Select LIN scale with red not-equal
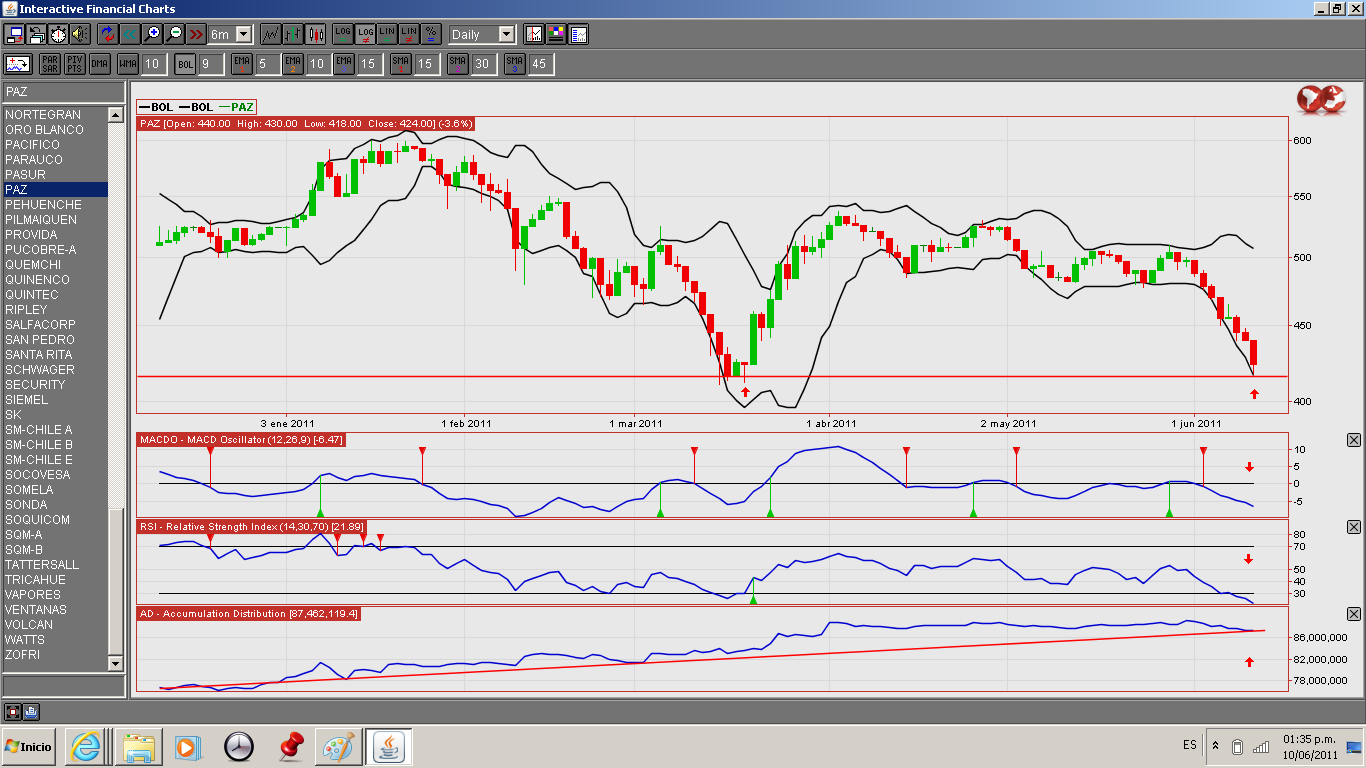Image resolution: width=1366 pixels, height=768 pixels. 409,34
